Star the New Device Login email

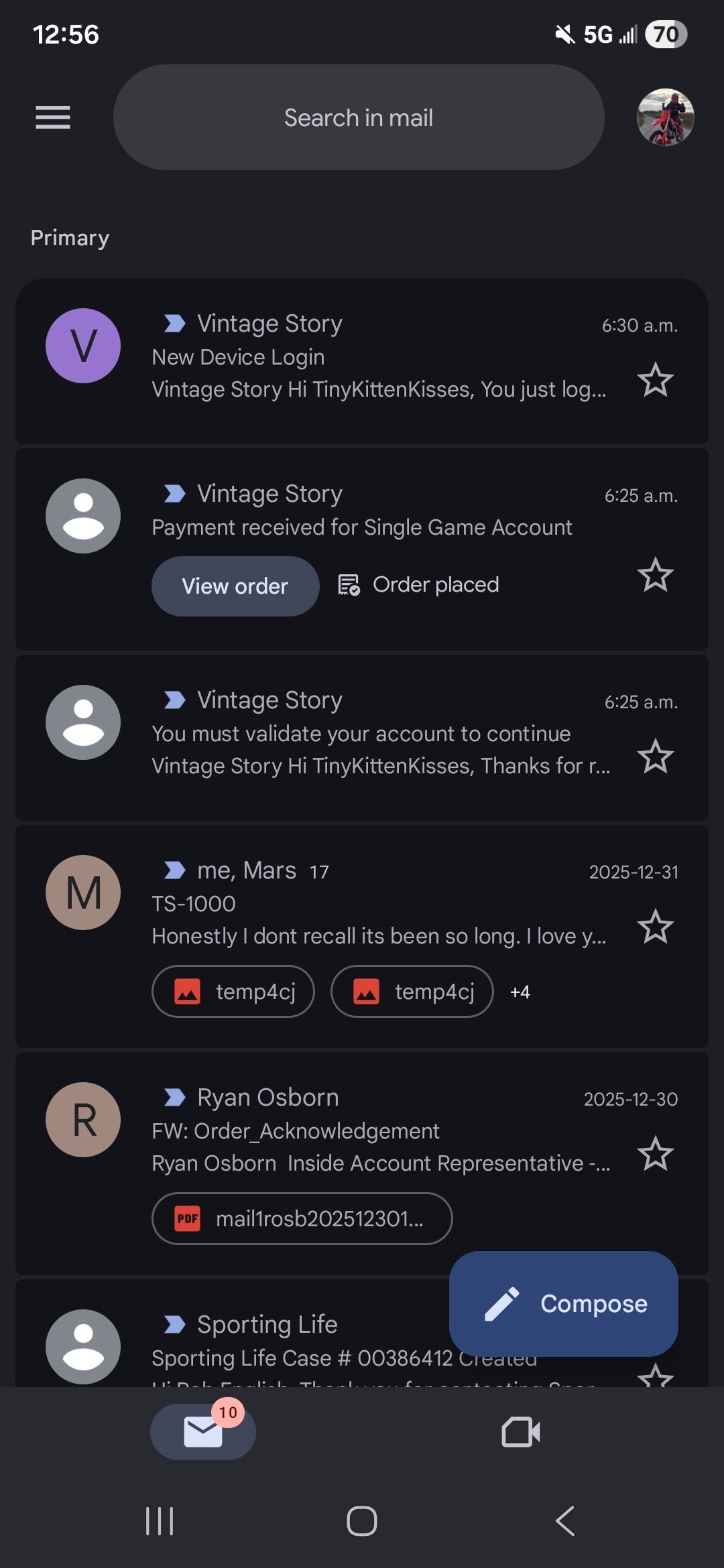(655, 380)
